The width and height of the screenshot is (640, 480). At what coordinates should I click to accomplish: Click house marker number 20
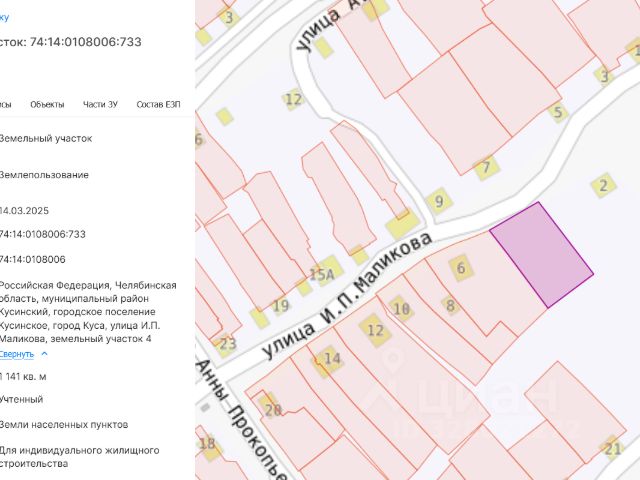(x=270, y=407)
